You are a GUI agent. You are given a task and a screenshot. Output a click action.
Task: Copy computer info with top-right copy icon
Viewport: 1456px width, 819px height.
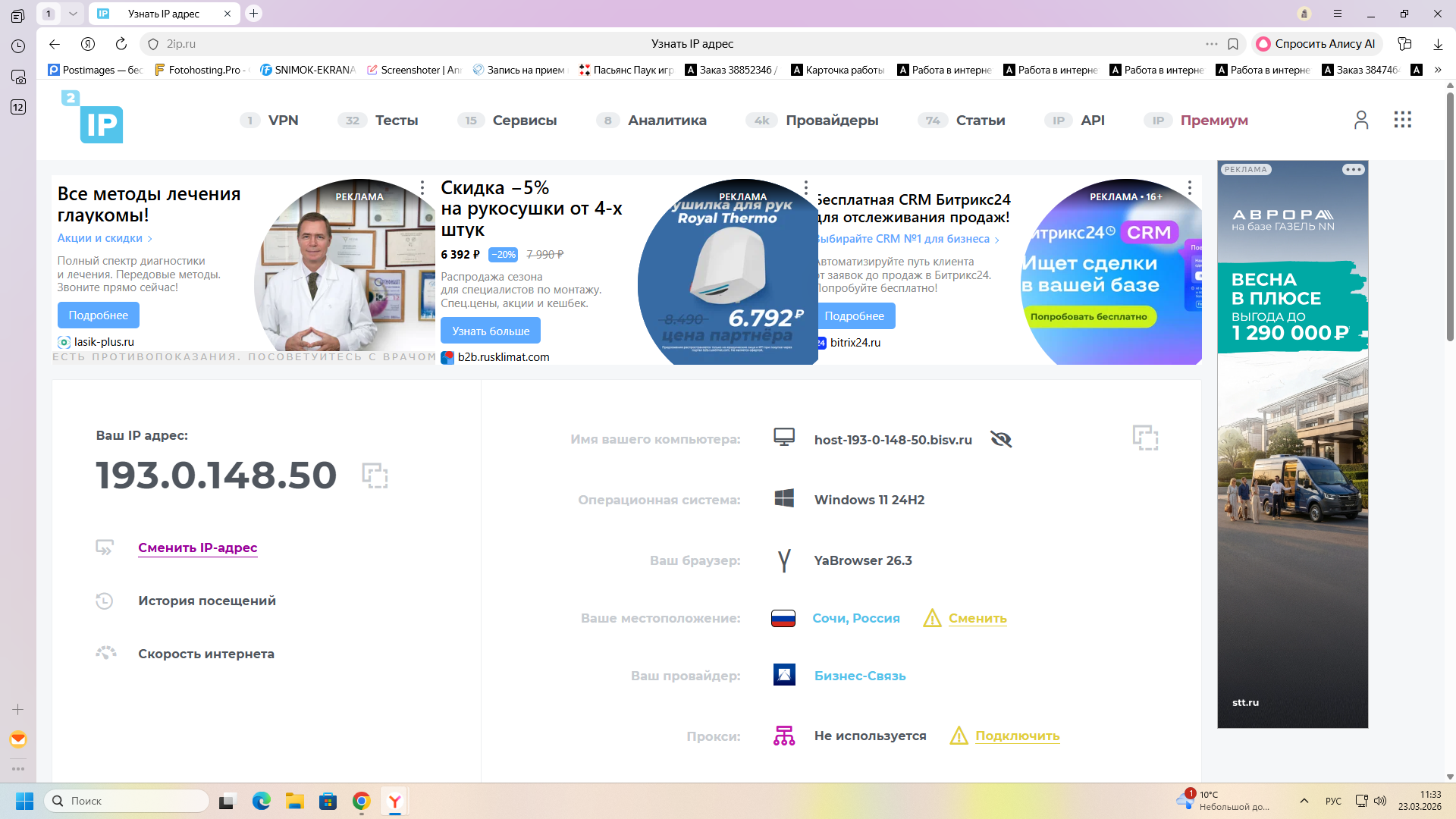(1145, 438)
